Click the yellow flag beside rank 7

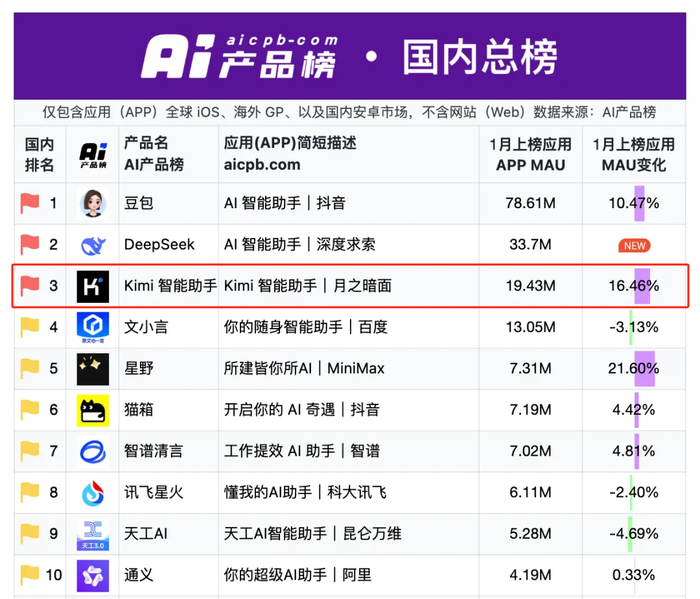pos(30,451)
